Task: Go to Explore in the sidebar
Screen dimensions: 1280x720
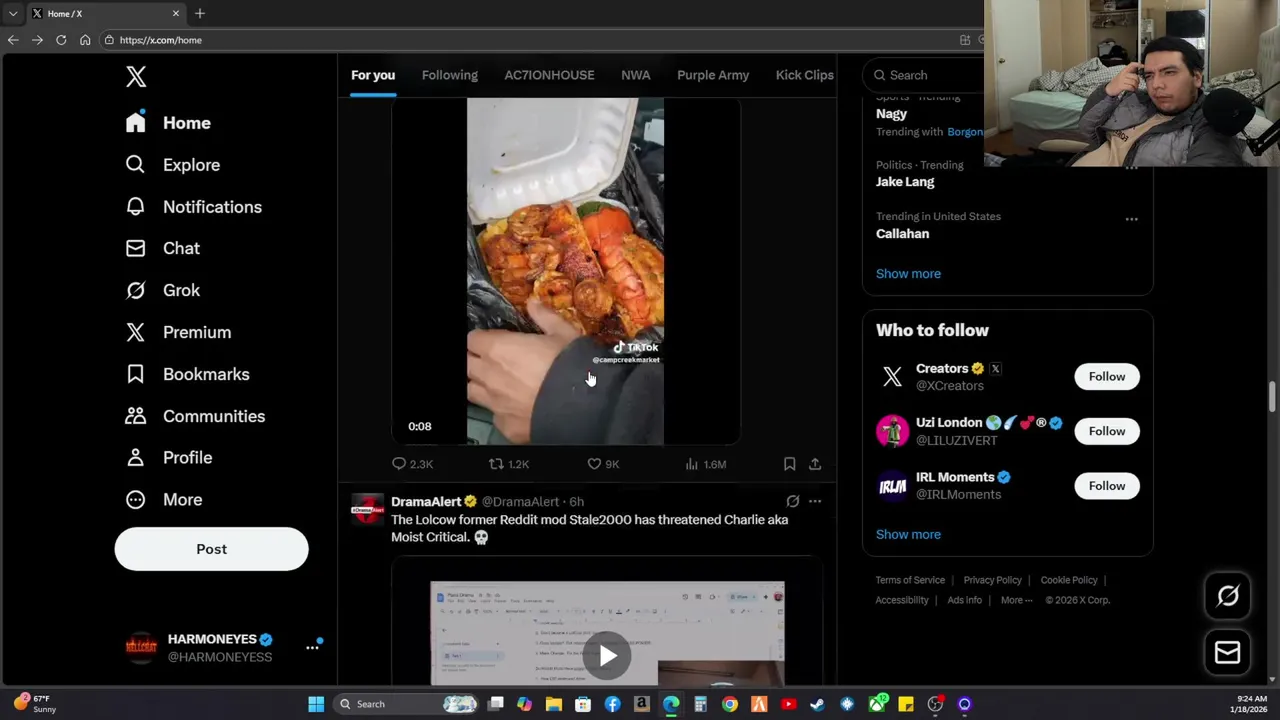Action: pos(172,165)
